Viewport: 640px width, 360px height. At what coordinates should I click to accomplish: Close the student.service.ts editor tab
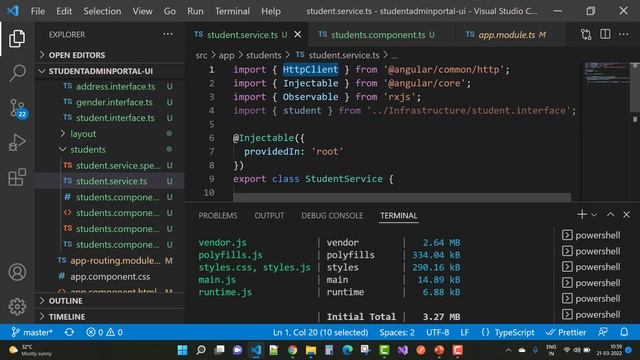click(x=298, y=35)
